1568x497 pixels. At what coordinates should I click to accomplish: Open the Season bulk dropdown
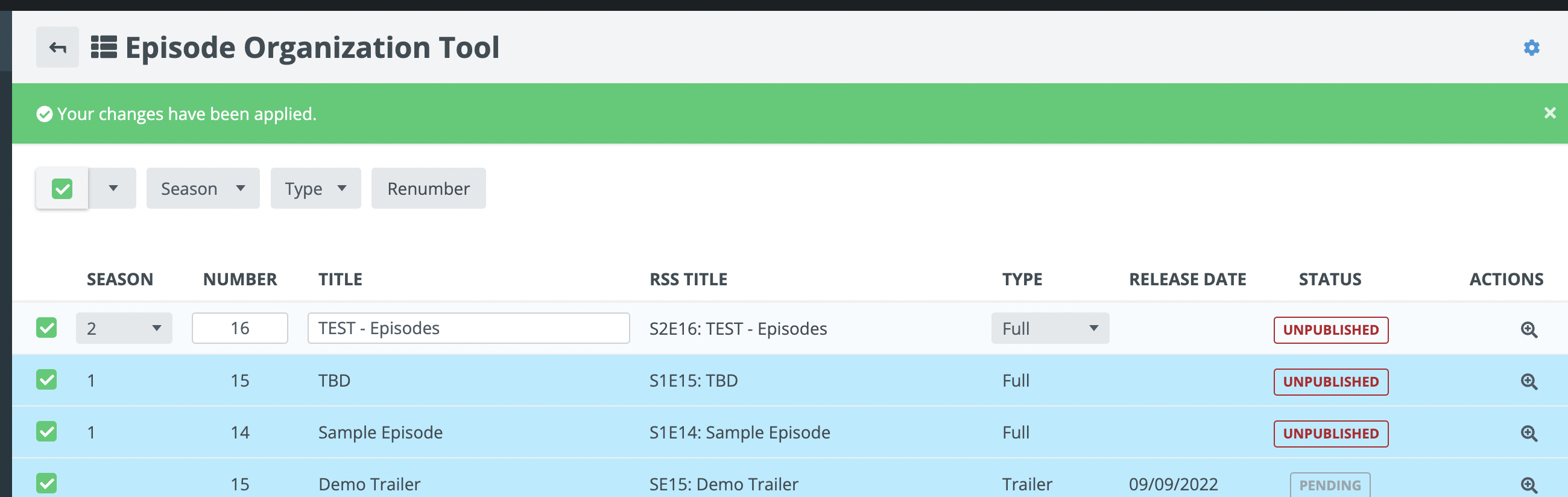tap(203, 189)
